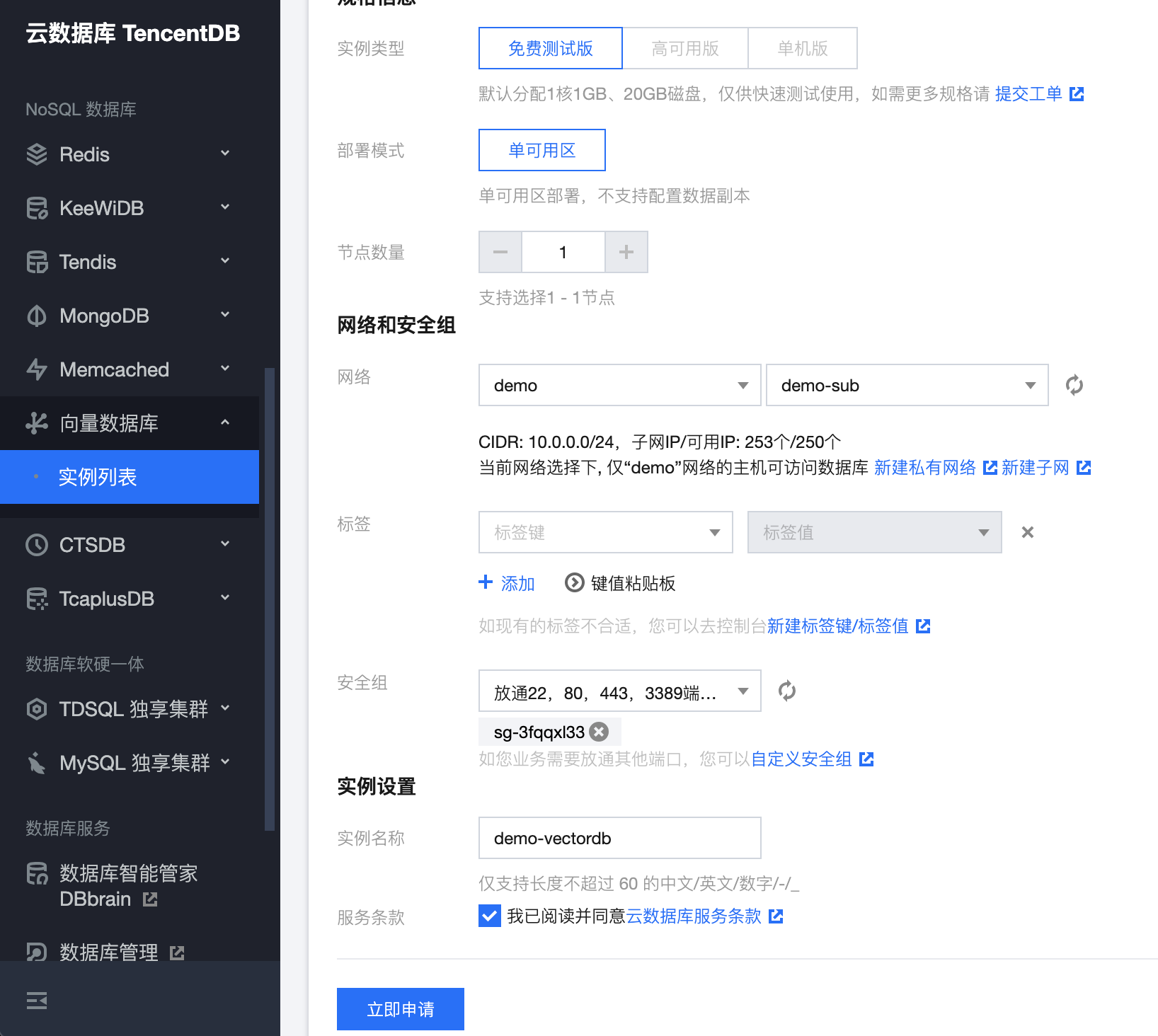Select 免费测试版 instance type

point(551,48)
